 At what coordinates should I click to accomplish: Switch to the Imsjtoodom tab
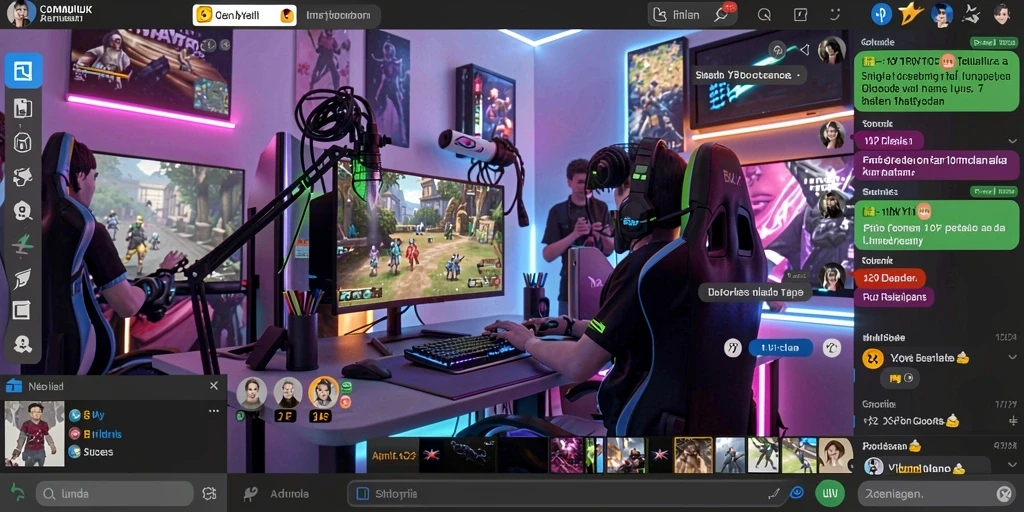point(338,15)
